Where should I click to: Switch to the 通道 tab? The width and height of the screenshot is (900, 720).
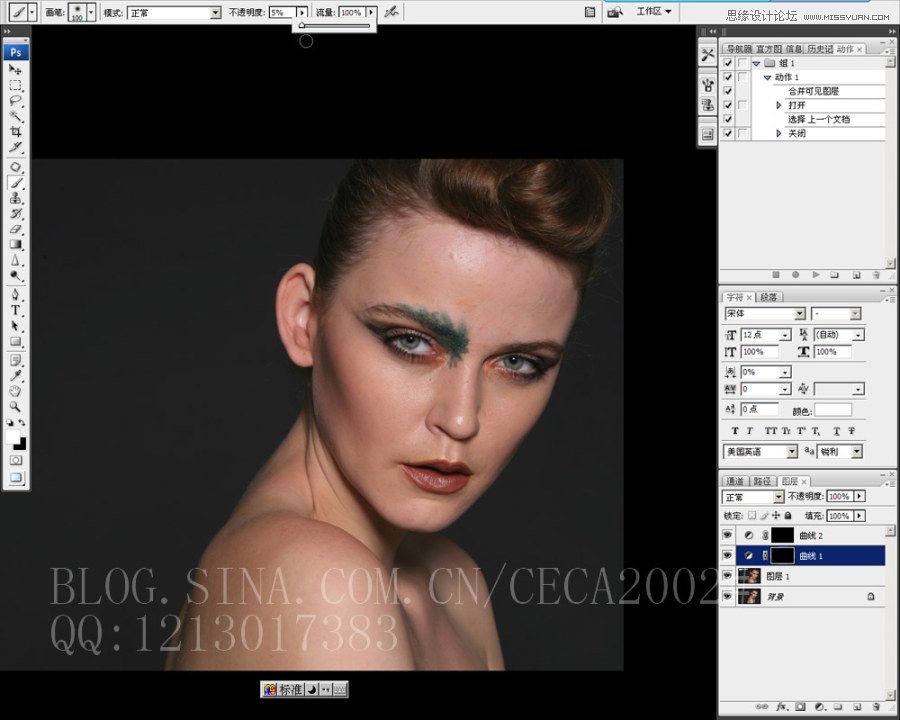[x=734, y=481]
